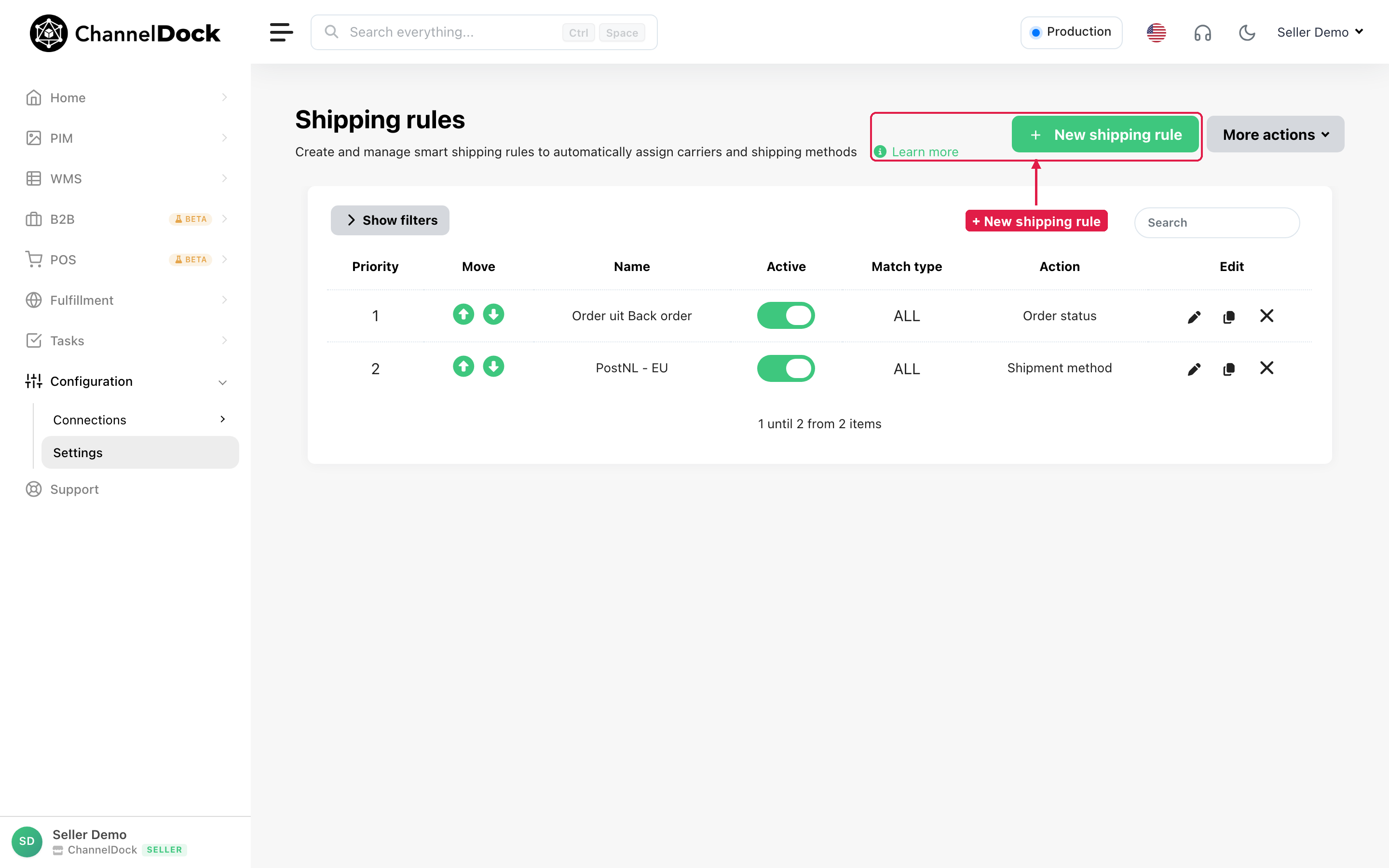The width and height of the screenshot is (1389, 868).
Task: Delete the PostNL - EU rule
Action: (x=1267, y=368)
